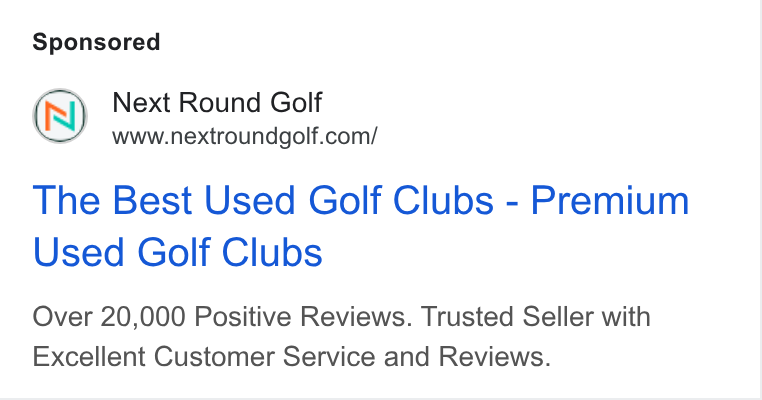Image resolution: width=762 pixels, height=400 pixels.
Task: Click the word Premium in ad headline
Action: (x=610, y=200)
